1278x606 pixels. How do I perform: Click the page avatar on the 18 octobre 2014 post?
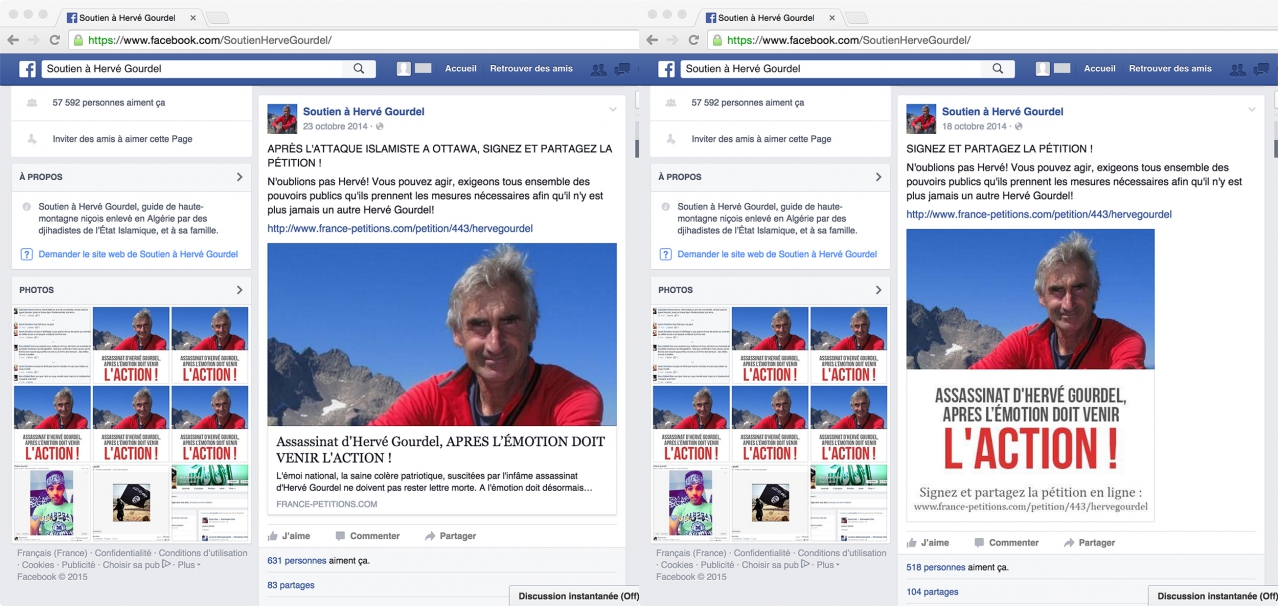[x=921, y=118]
